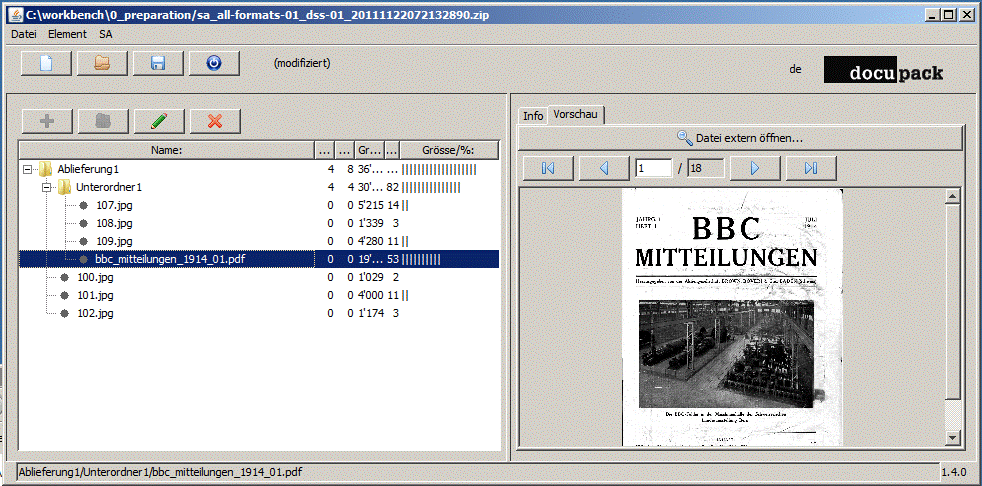Click the total pages field showing 18
This screenshot has width=982, height=486.
(x=706, y=168)
